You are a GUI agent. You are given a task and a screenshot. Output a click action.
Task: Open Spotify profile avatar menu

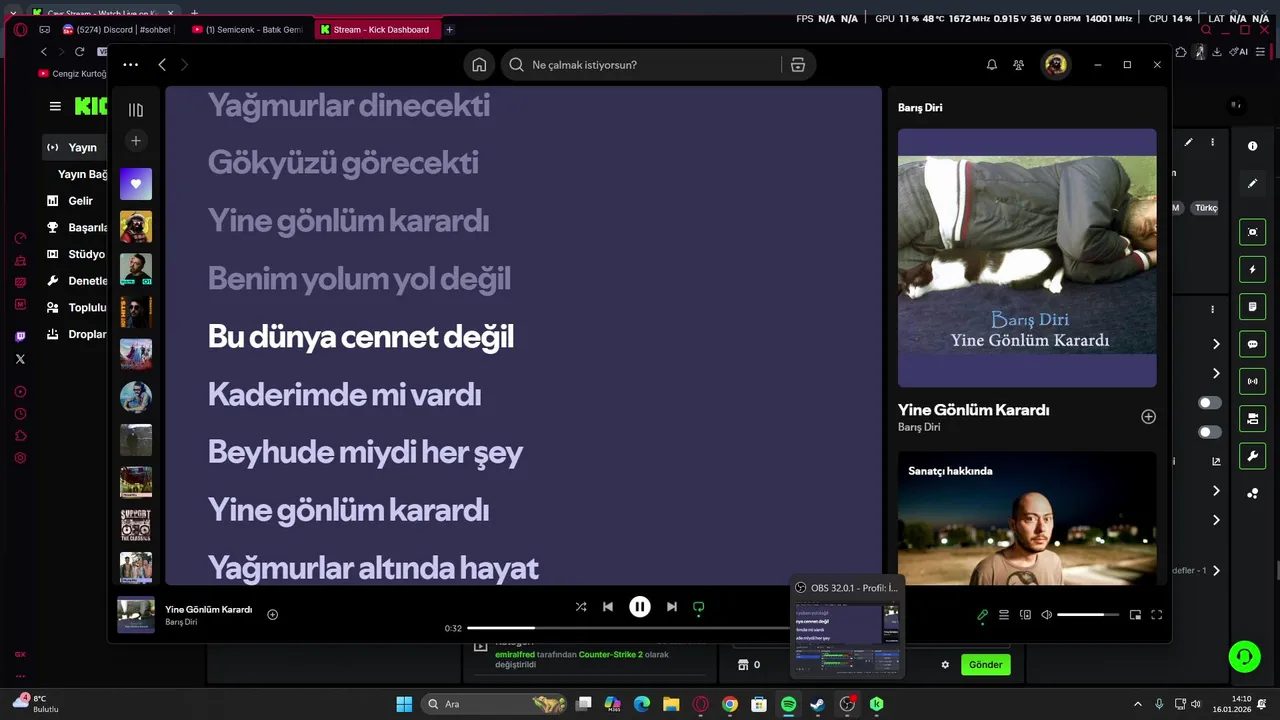coord(1055,65)
